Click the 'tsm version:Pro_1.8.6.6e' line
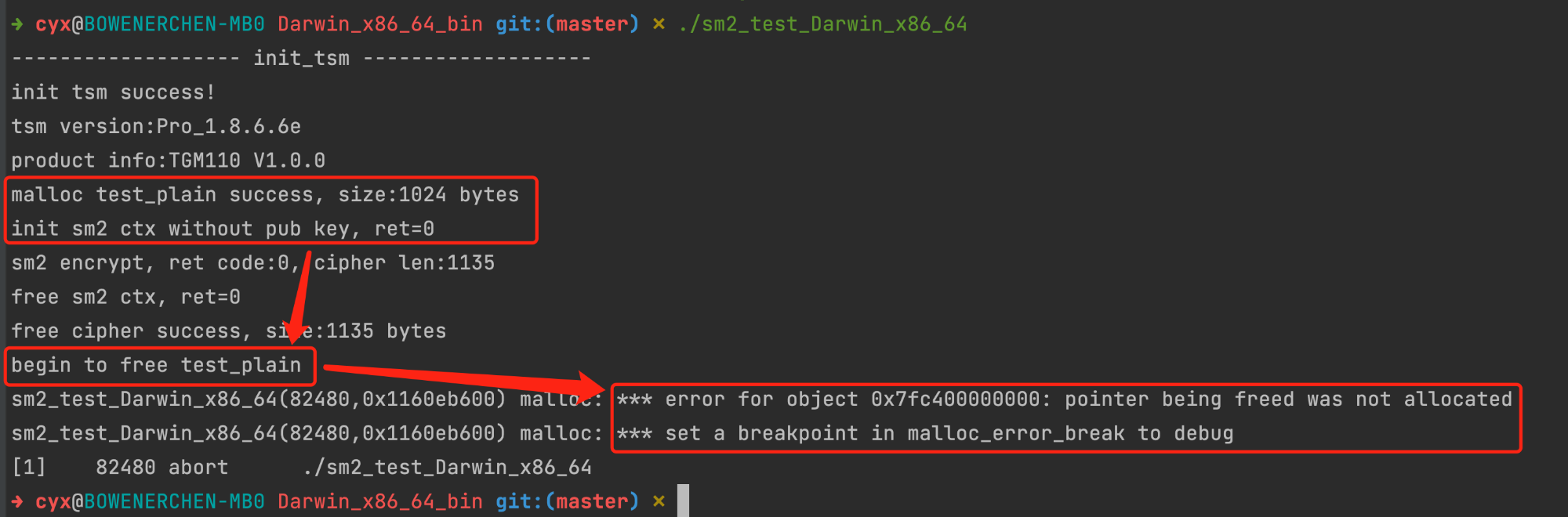The height and width of the screenshot is (517, 1568). point(156,126)
